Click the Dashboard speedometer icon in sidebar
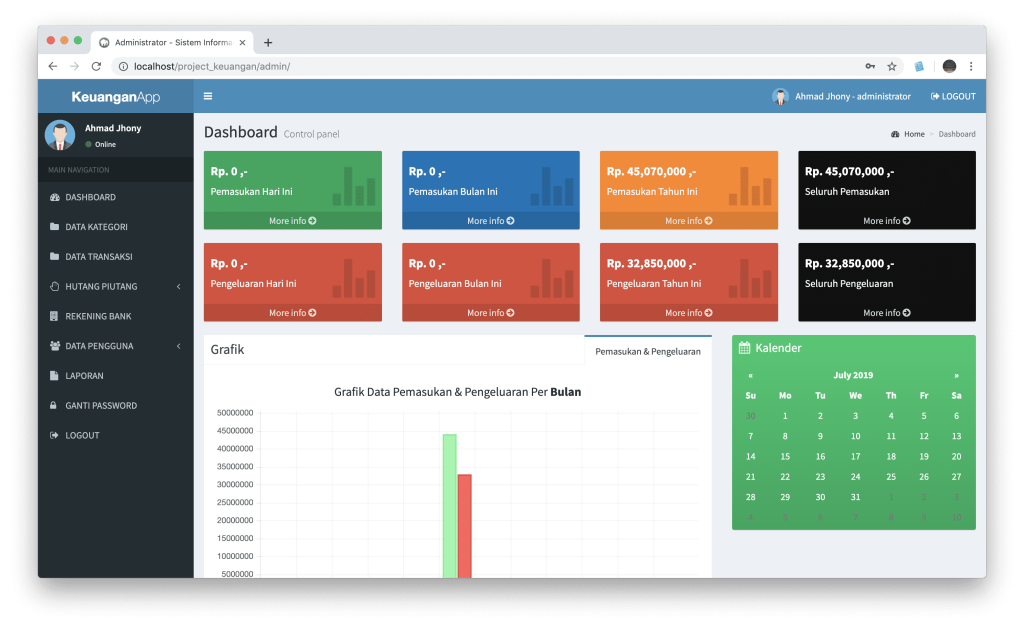The image size is (1024, 628). point(54,197)
